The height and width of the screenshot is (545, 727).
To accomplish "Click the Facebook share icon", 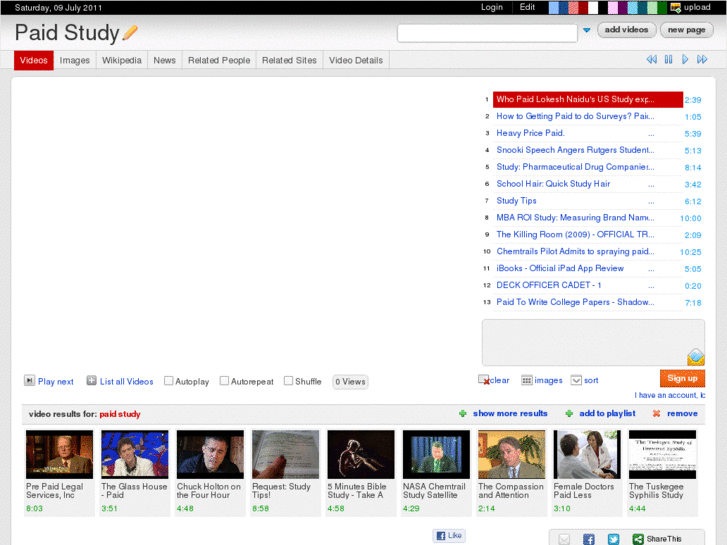I will click(x=589, y=539).
